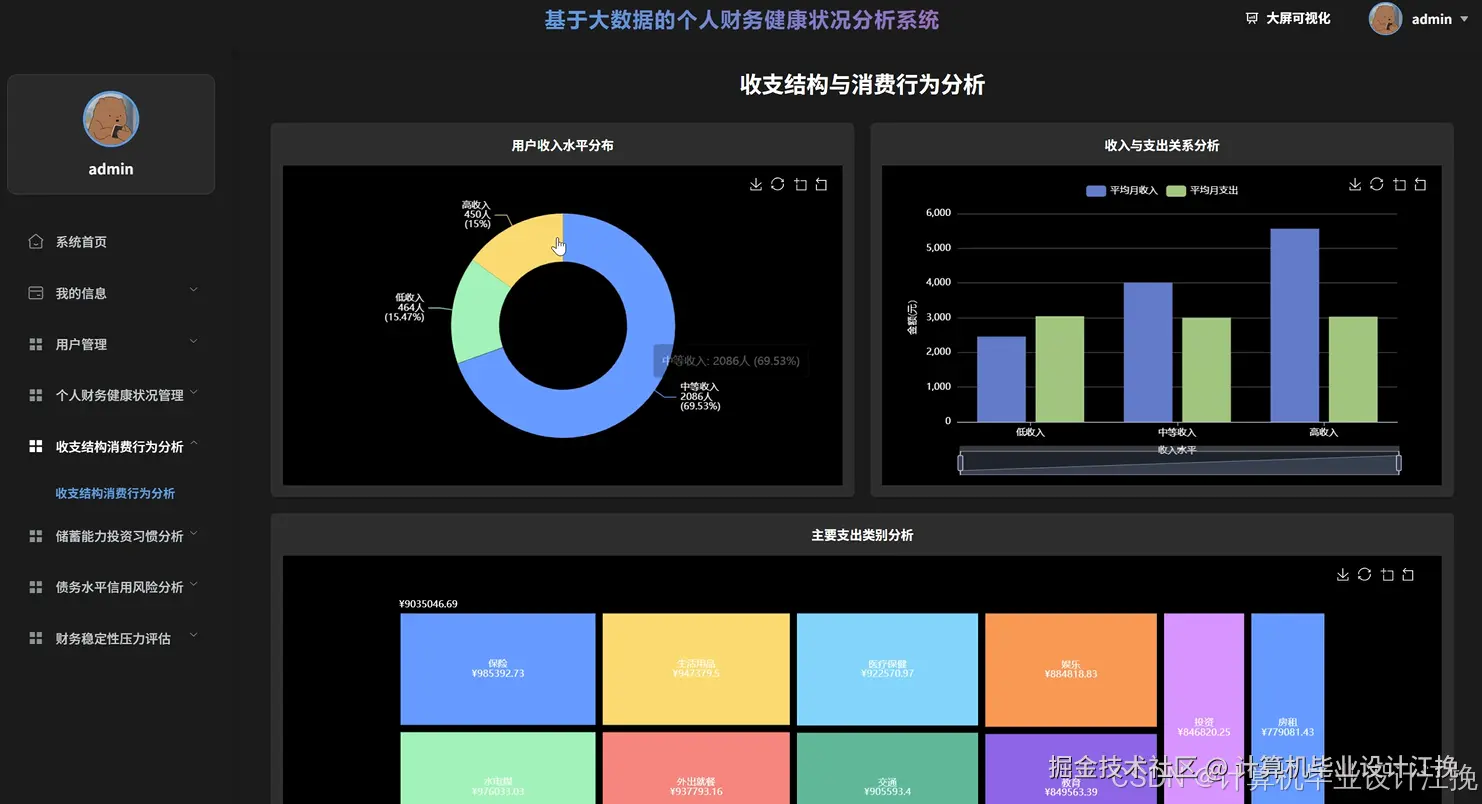Expand the 债务水平信用风险分析 chevron
The height and width of the screenshot is (804, 1482).
tap(194, 584)
